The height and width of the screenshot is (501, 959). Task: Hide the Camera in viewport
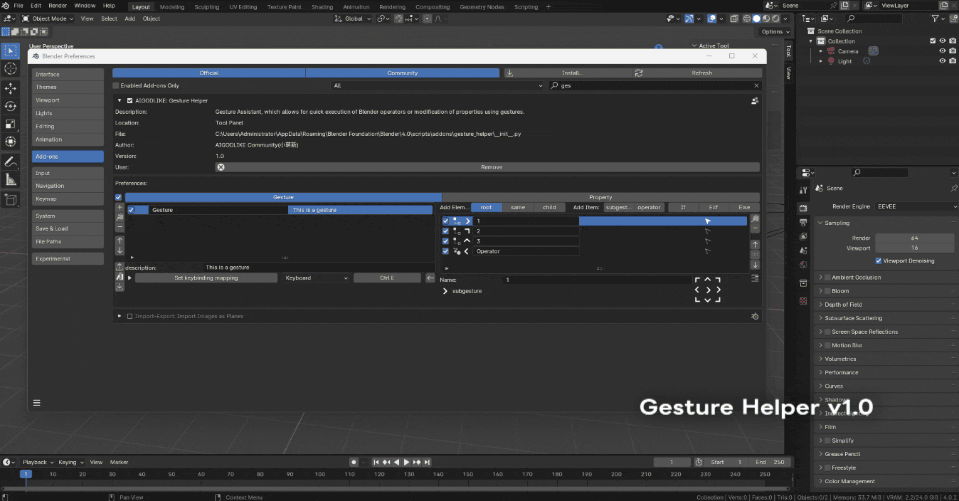click(x=942, y=51)
